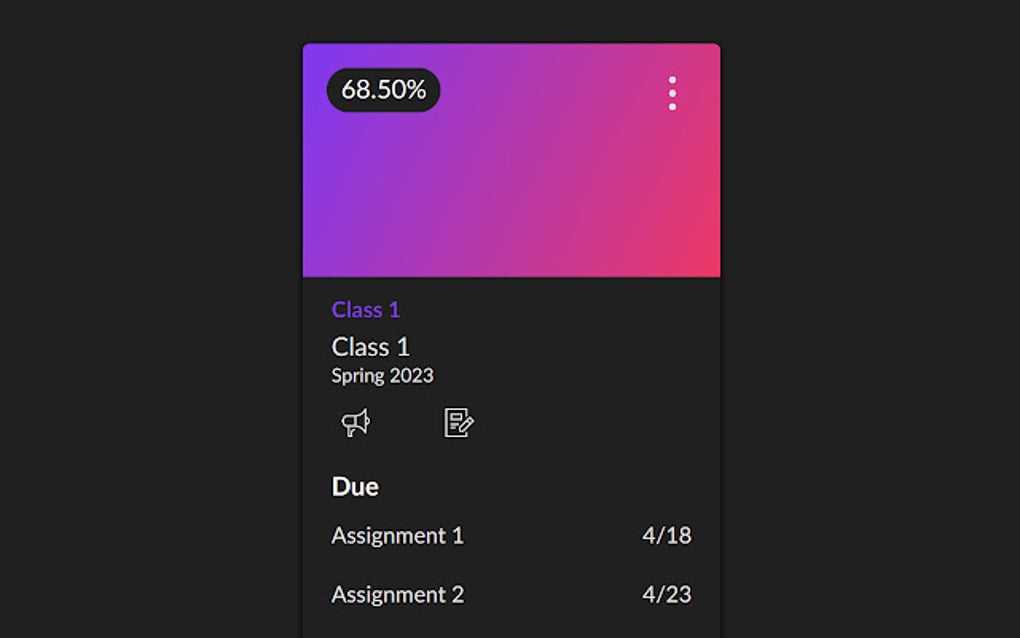Click blank space between the two course icons

tap(407, 423)
